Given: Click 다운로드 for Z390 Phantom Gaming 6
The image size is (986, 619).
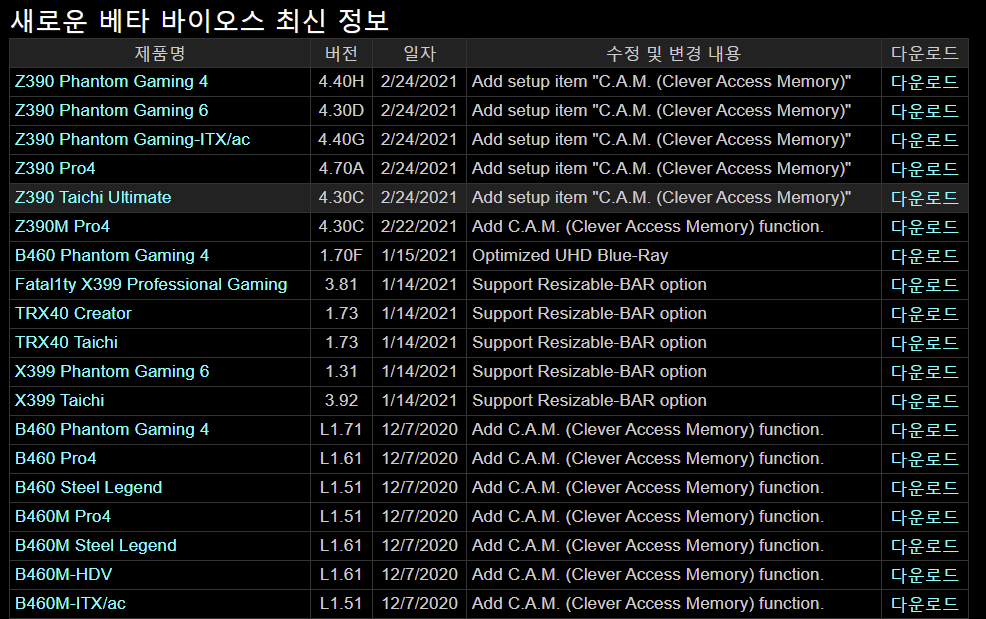Looking at the screenshot, I should pos(924,111).
